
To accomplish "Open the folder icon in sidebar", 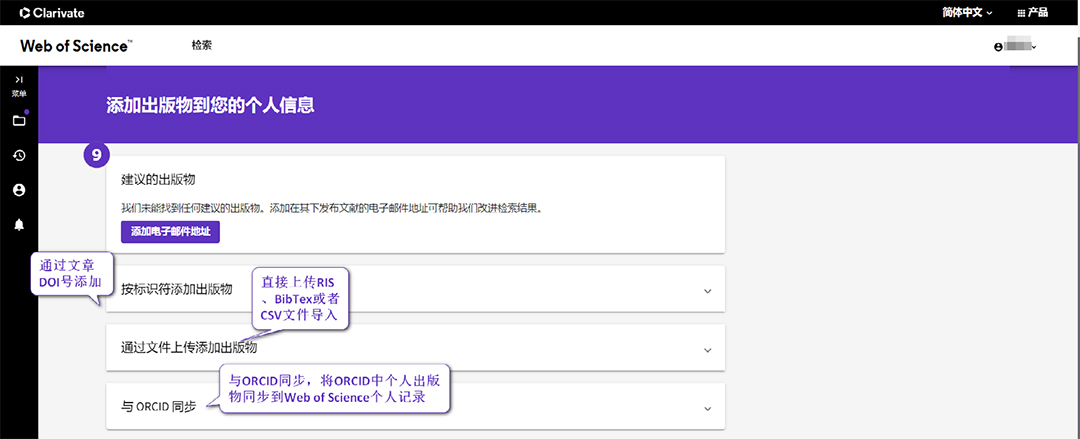I will tap(19, 121).
